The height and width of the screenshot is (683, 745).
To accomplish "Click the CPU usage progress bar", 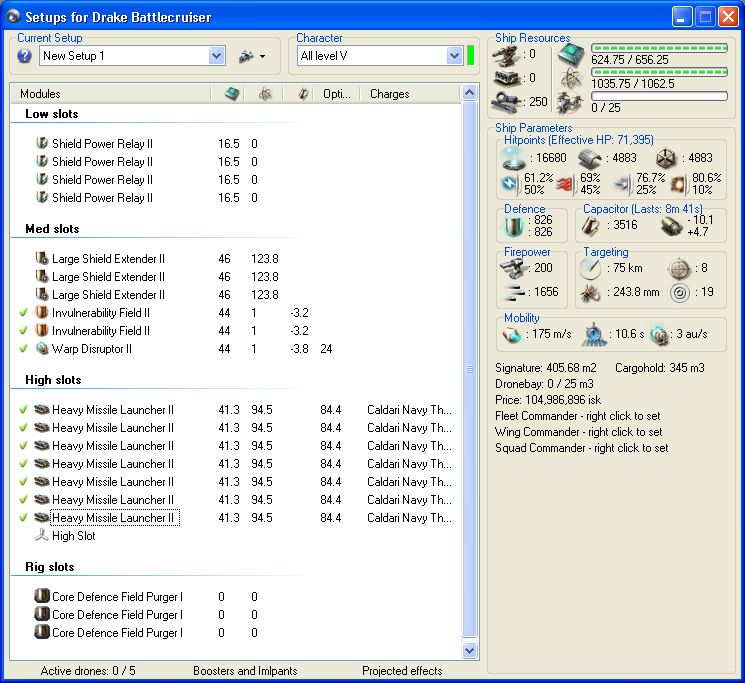I will coord(659,48).
